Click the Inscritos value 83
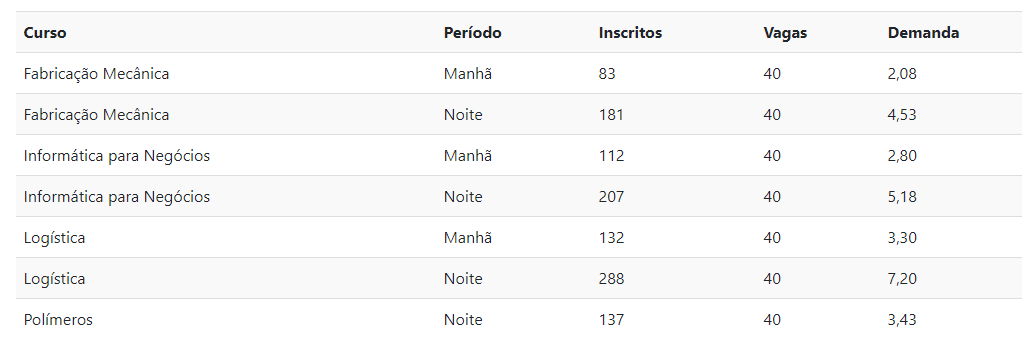This screenshot has width=1022, height=361. pyautogui.click(x=607, y=74)
